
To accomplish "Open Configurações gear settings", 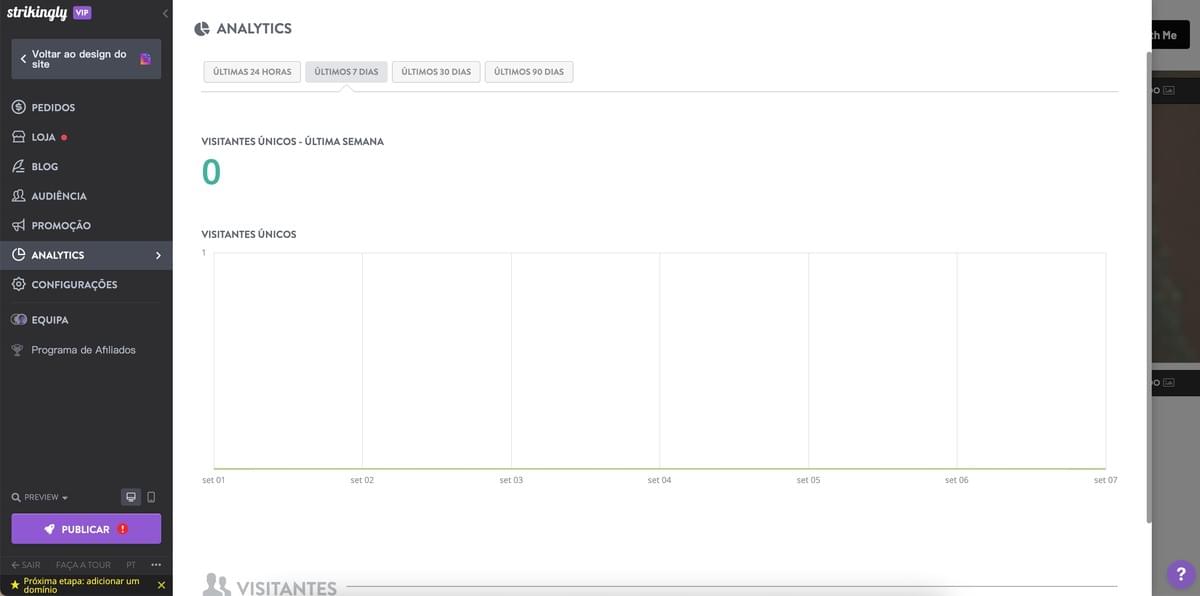I will click(86, 284).
